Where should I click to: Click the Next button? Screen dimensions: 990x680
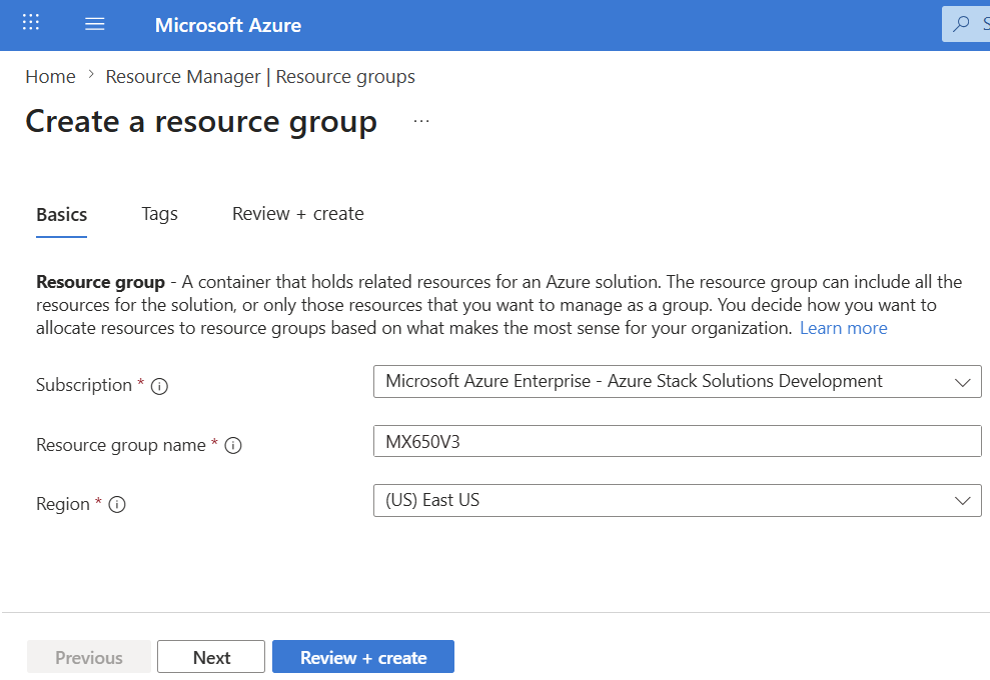click(x=211, y=657)
